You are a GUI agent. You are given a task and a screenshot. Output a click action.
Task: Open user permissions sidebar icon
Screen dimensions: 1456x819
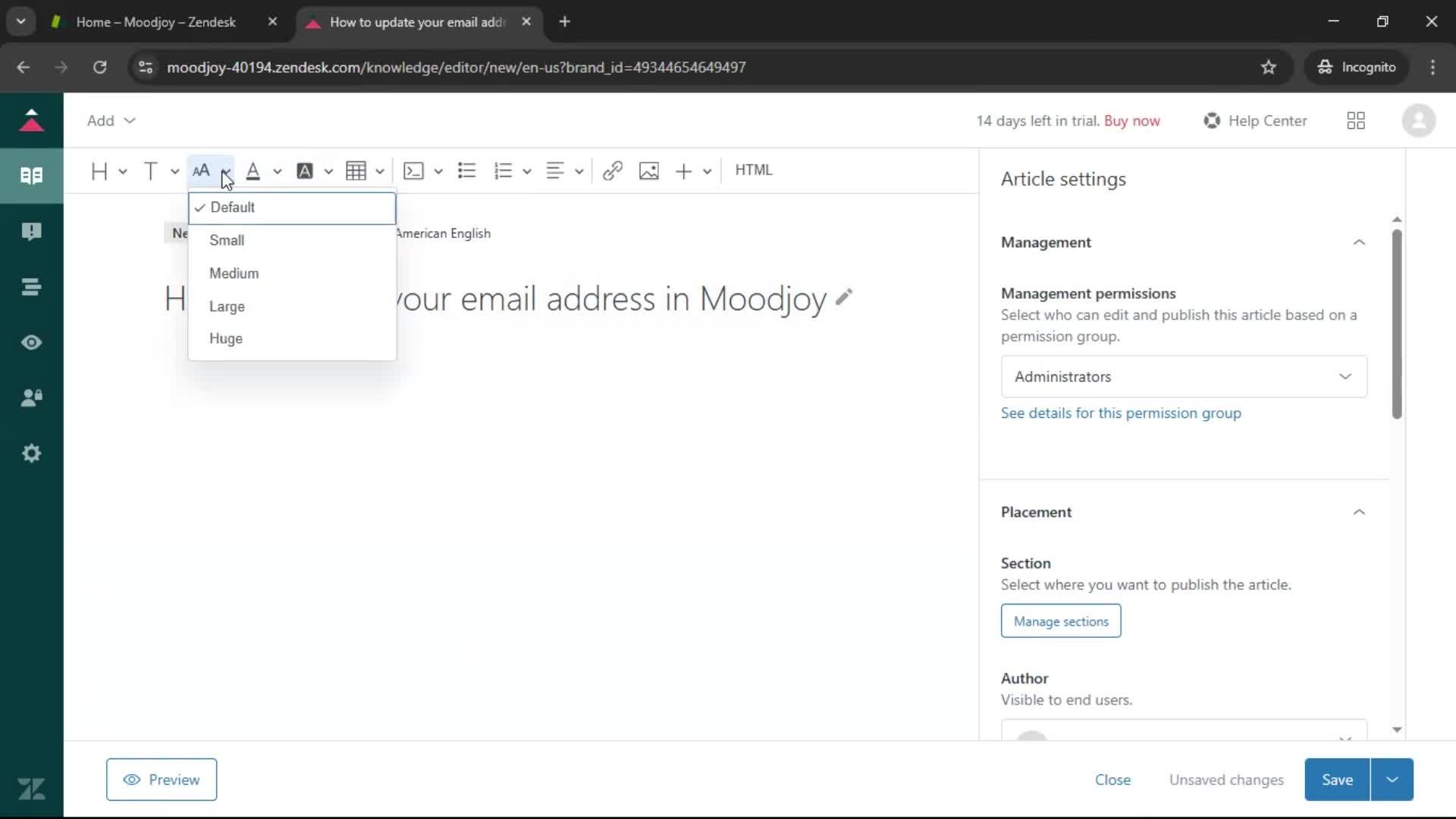pos(31,398)
